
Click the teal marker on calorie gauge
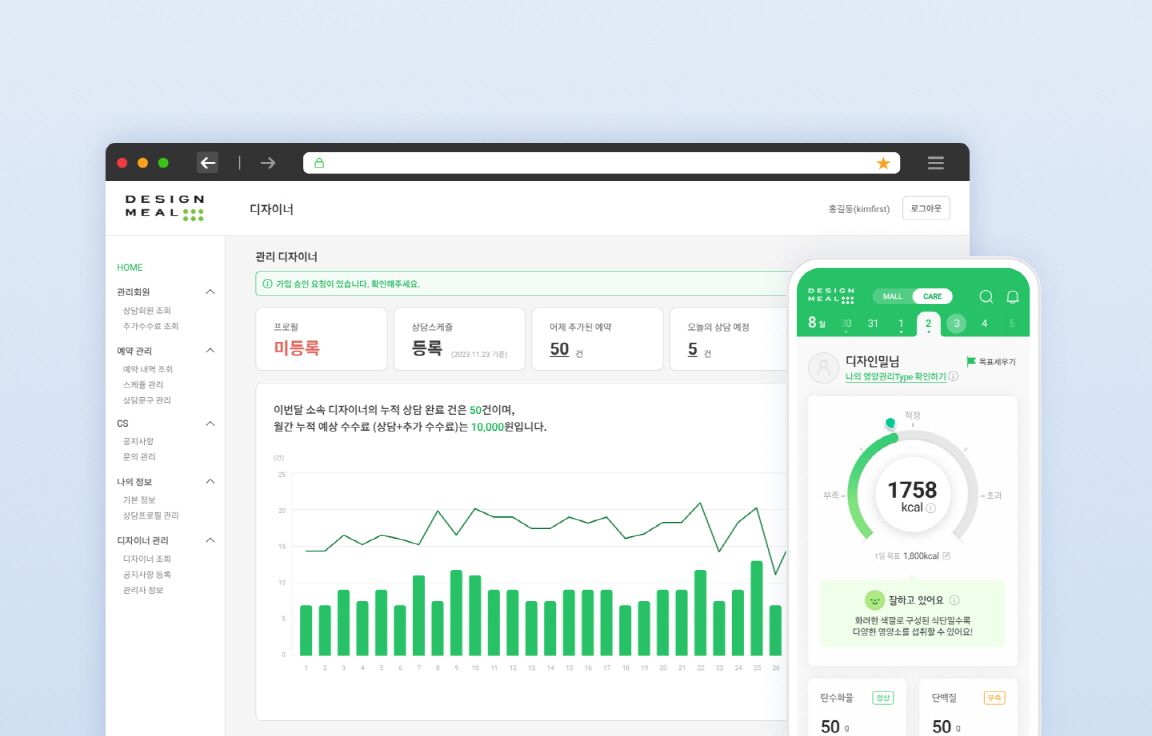pyautogui.click(x=890, y=423)
